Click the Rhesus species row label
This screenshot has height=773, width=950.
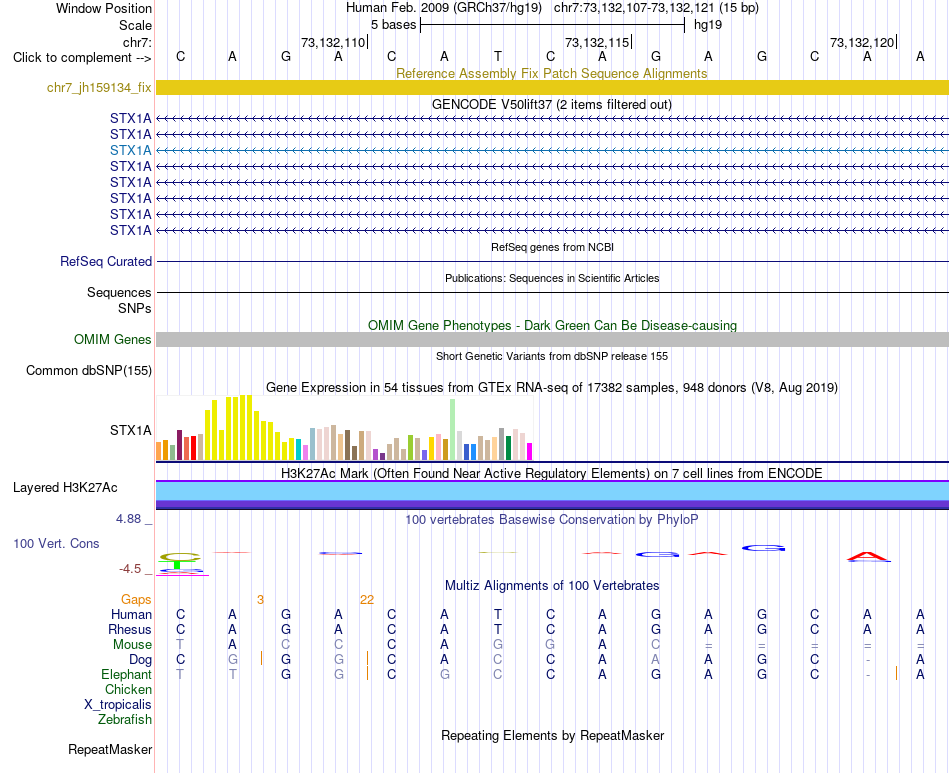(x=130, y=629)
